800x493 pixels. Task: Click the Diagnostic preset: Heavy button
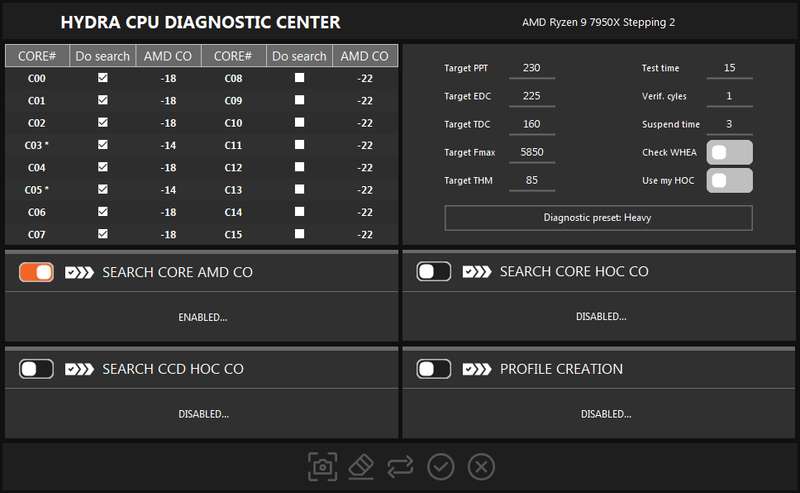[598, 217]
